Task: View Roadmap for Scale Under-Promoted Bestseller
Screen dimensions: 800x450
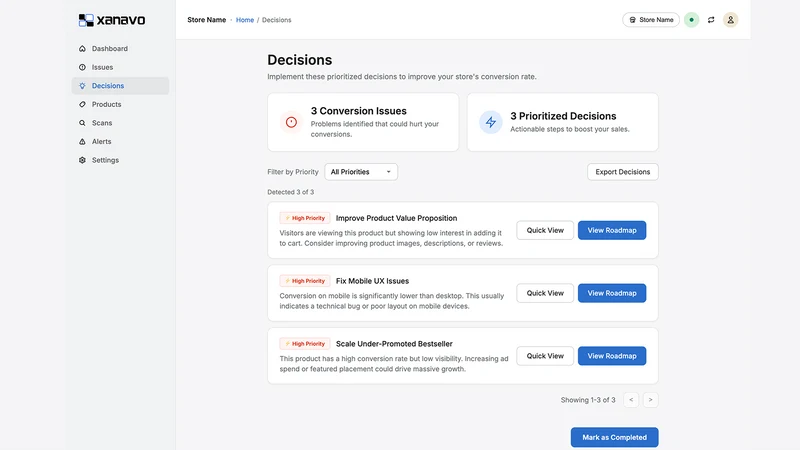Action: coord(612,356)
